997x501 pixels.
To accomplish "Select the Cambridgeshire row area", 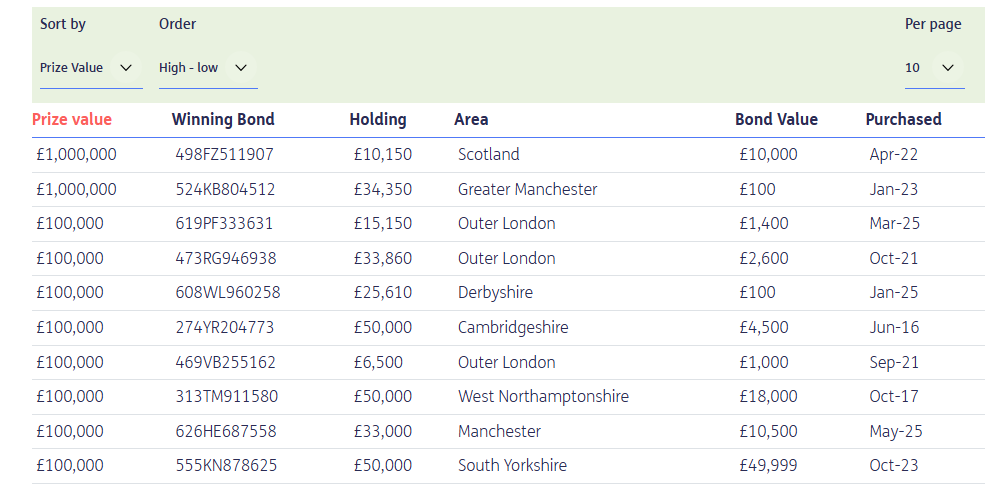I will coord(513,327).
